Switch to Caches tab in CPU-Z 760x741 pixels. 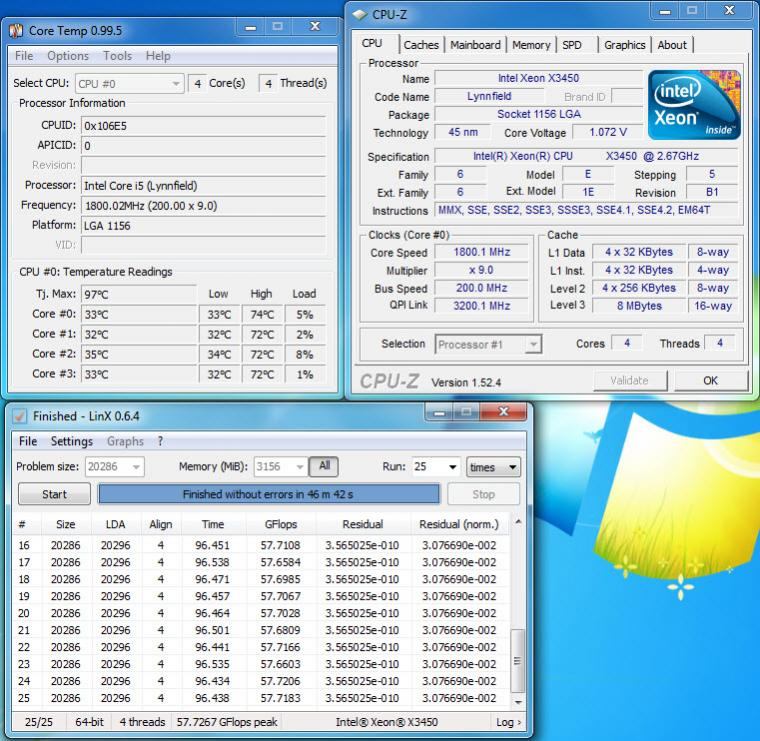pyautogui.click(x=421, y=45)
